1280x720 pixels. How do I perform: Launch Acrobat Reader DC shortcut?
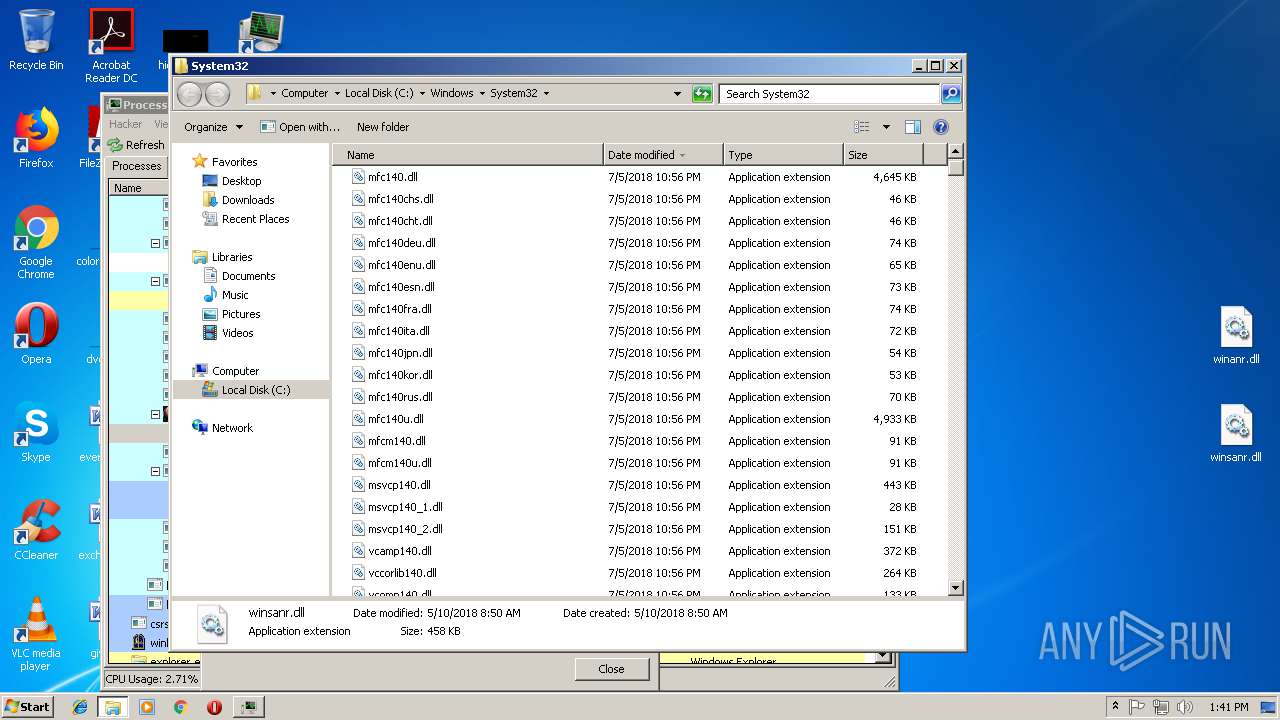[111, 46]
